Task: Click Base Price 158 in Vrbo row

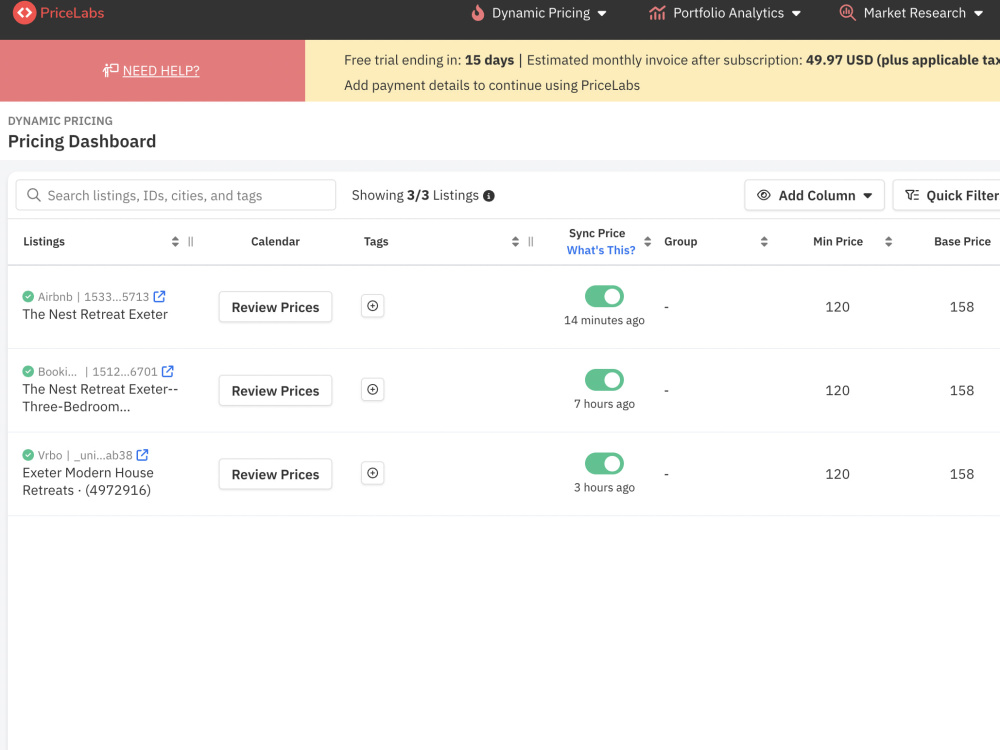Action: (962, 474)
